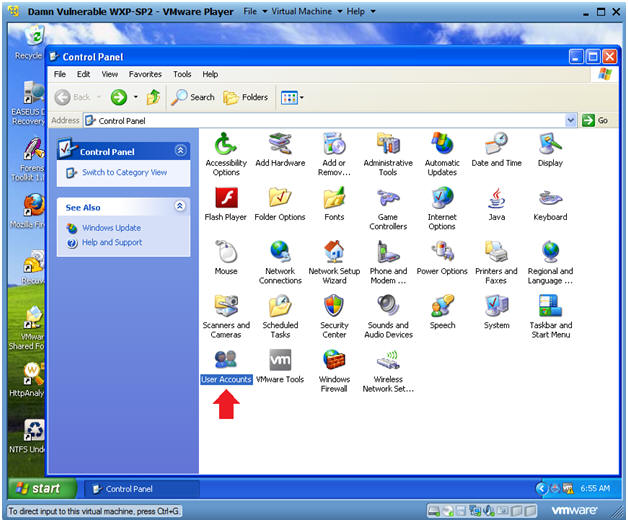Click the taskbar clock showing 6:55 AM

(x=595, y=488)
